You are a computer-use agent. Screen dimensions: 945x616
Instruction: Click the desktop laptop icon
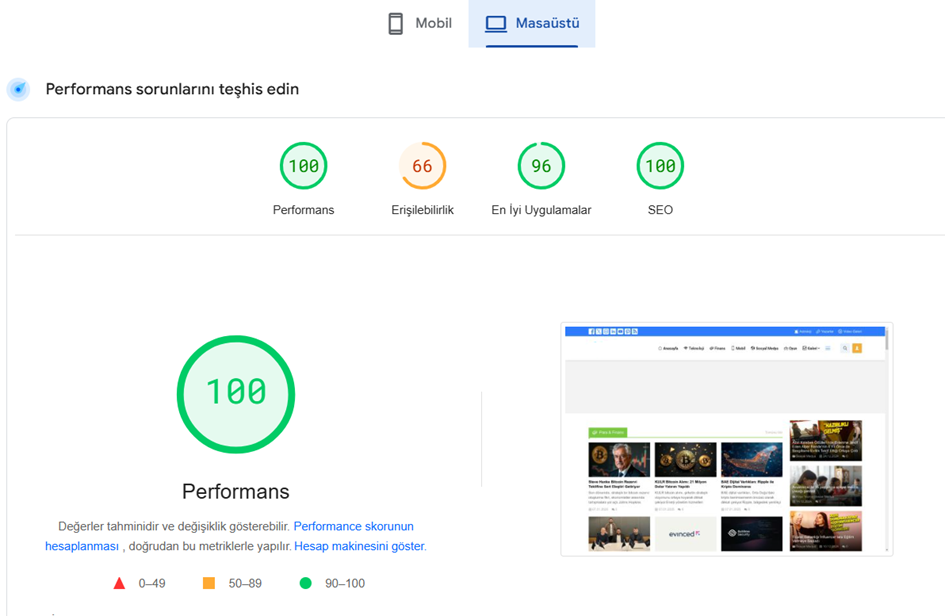(496, 24)
